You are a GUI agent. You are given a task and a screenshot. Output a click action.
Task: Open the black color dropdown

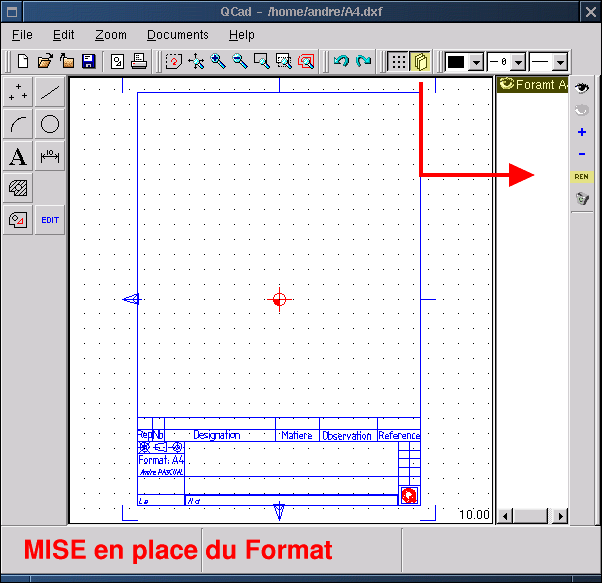point(475,62)
